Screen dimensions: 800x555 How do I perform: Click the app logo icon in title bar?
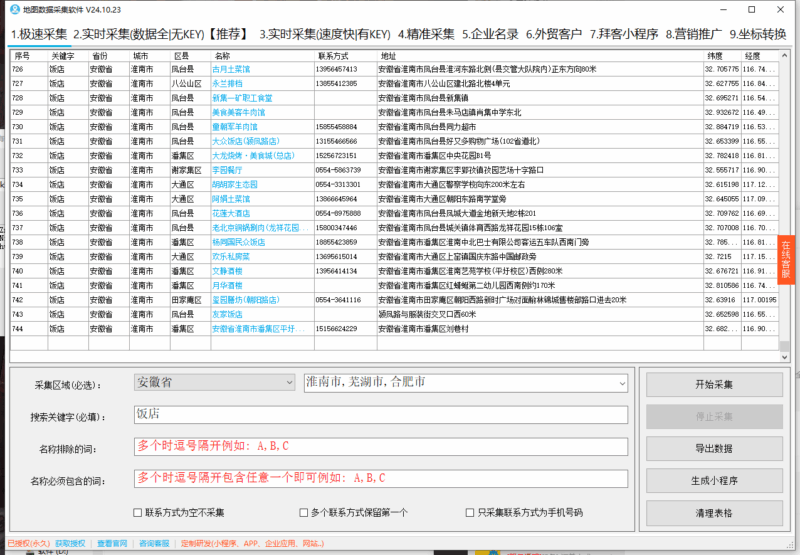point(15,10)
